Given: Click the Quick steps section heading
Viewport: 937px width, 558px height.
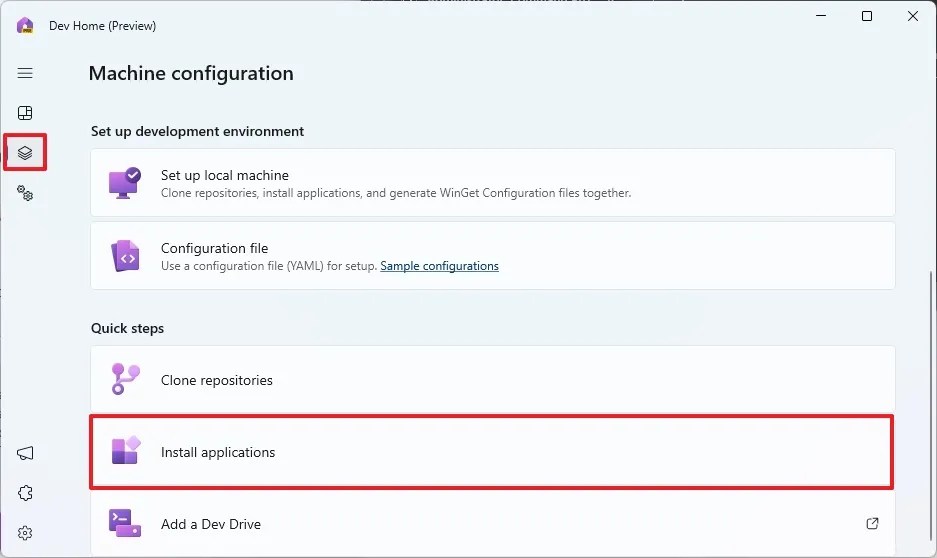Looking at the screenshot, I should click(x=127, y=329).
